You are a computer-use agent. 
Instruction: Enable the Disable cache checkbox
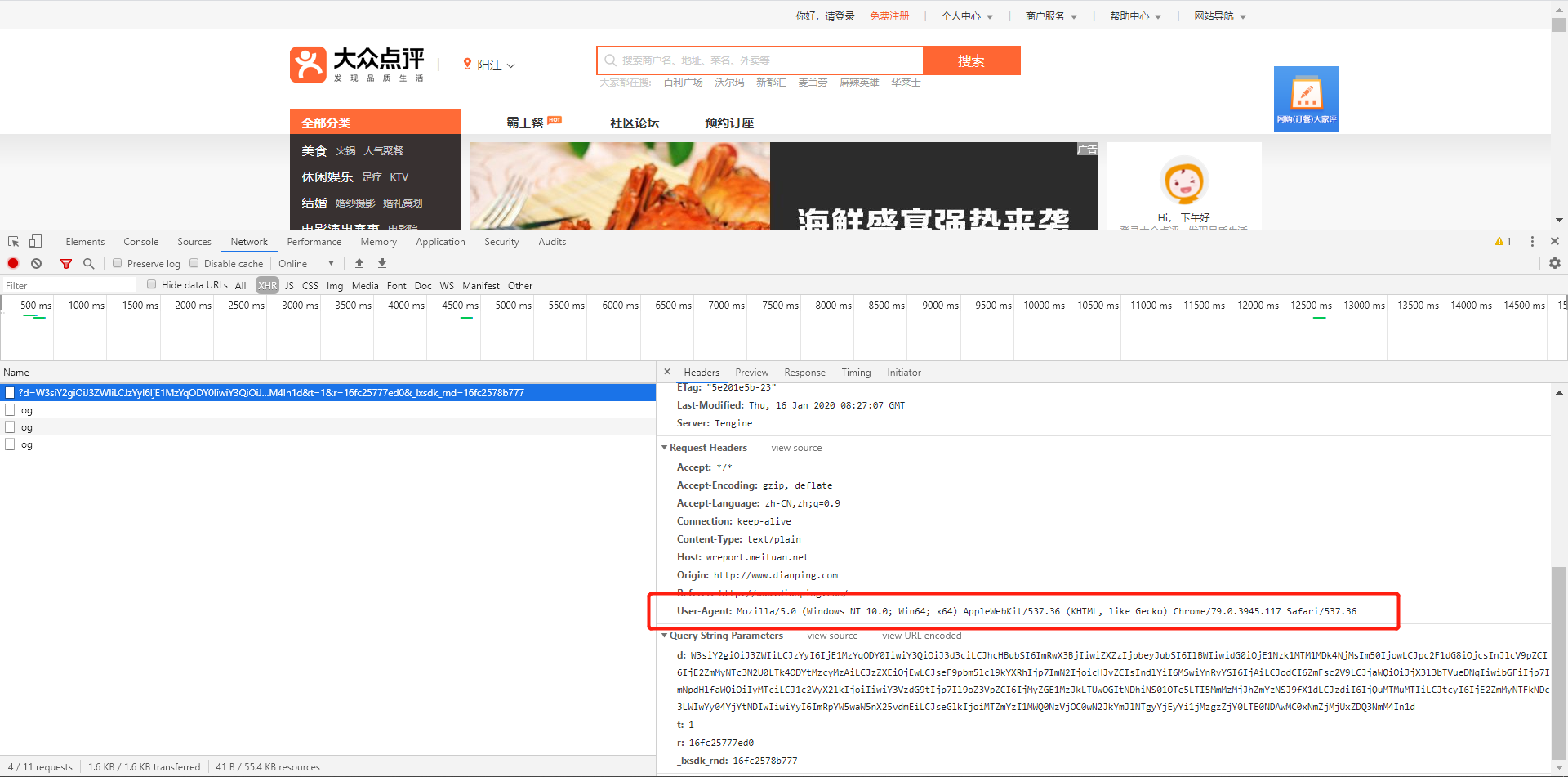click(x=194, y=263)
